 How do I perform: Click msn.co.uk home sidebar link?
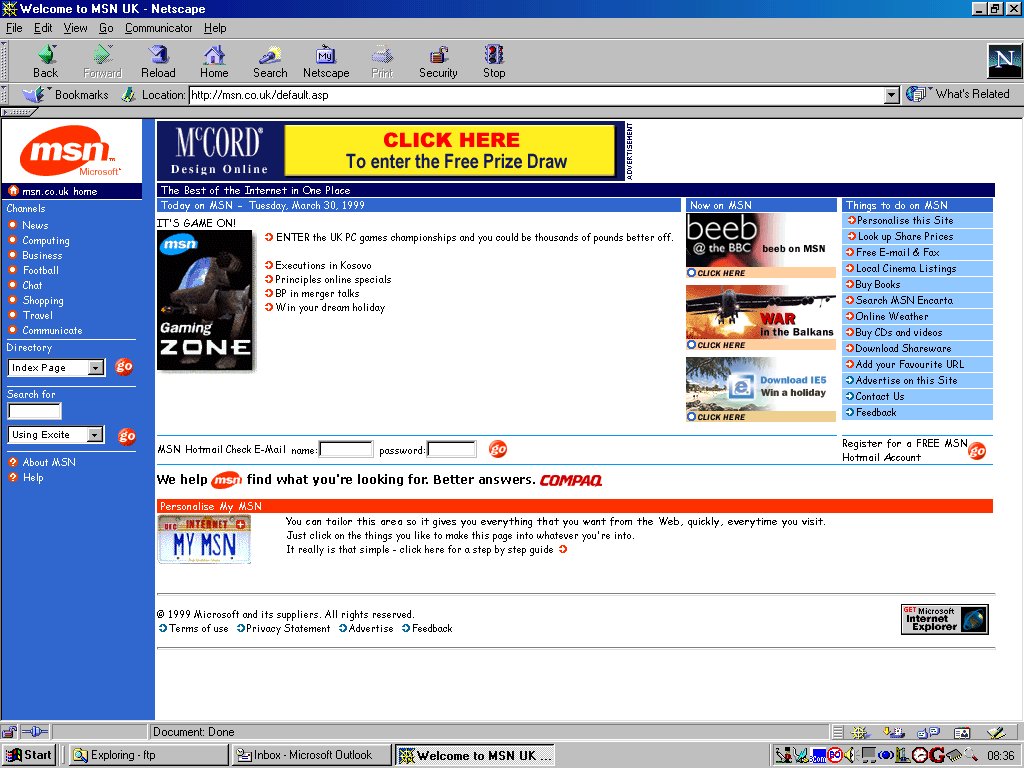59,191
